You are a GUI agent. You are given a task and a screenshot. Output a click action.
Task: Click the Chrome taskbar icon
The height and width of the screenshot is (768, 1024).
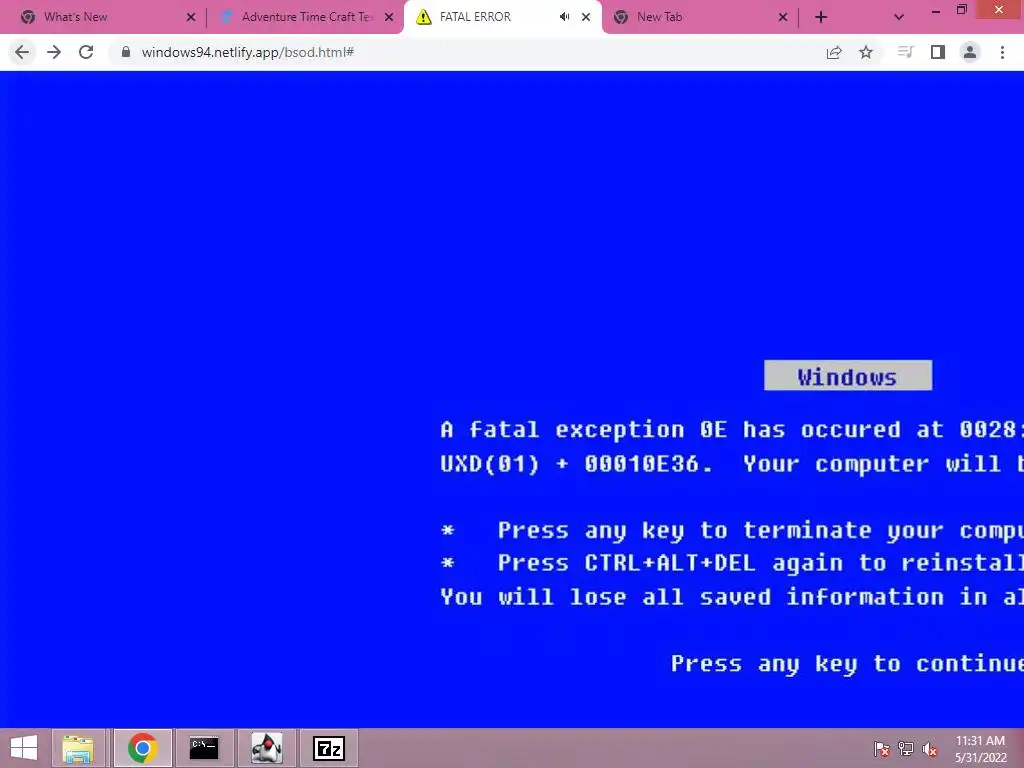[142, 748]
